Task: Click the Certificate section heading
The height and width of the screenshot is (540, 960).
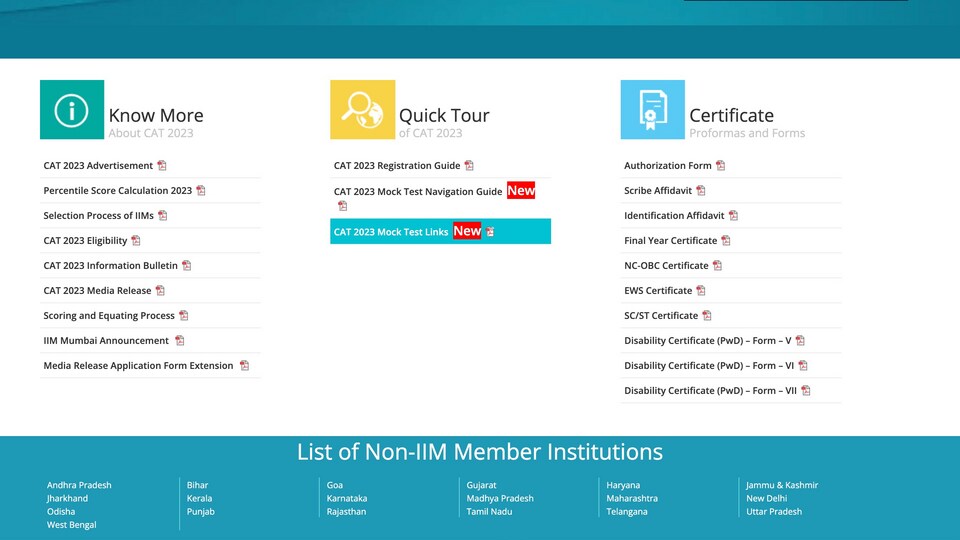Action: pyautogui.click(x=731, y=115)
